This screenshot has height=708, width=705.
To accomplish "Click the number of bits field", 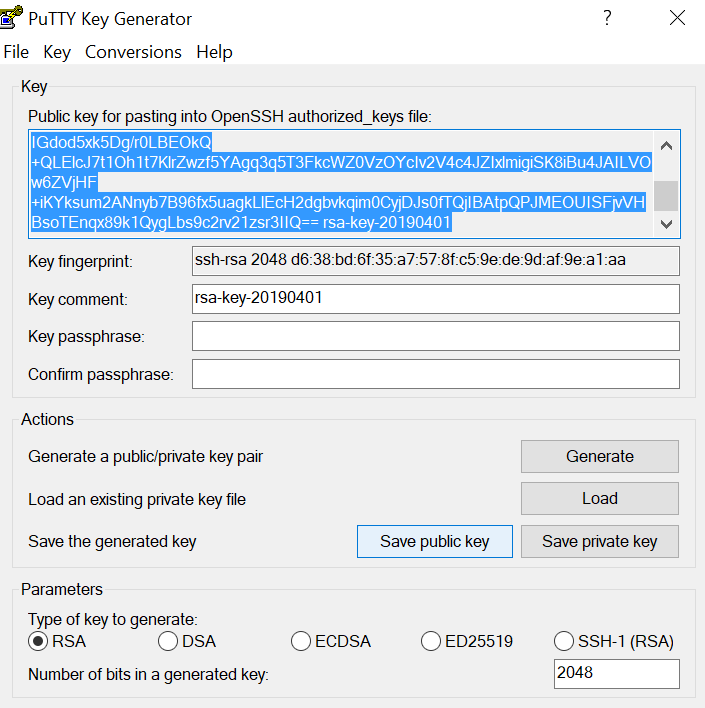I will click(616, 674).
